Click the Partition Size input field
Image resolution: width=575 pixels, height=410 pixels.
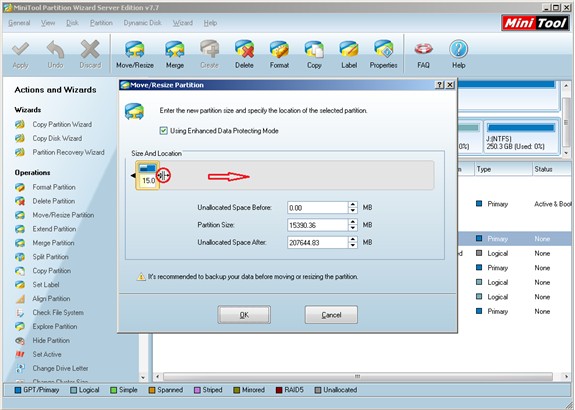317,225
